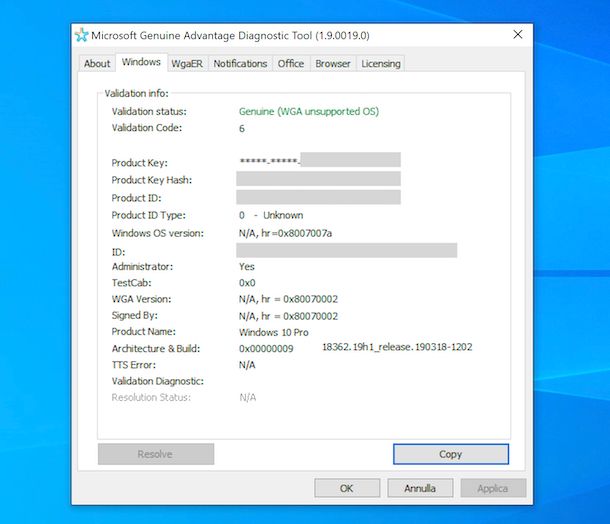Viewport: 610px width, 524px height.
Task: Click the disabled Resolve button
Action: (156, 454)
